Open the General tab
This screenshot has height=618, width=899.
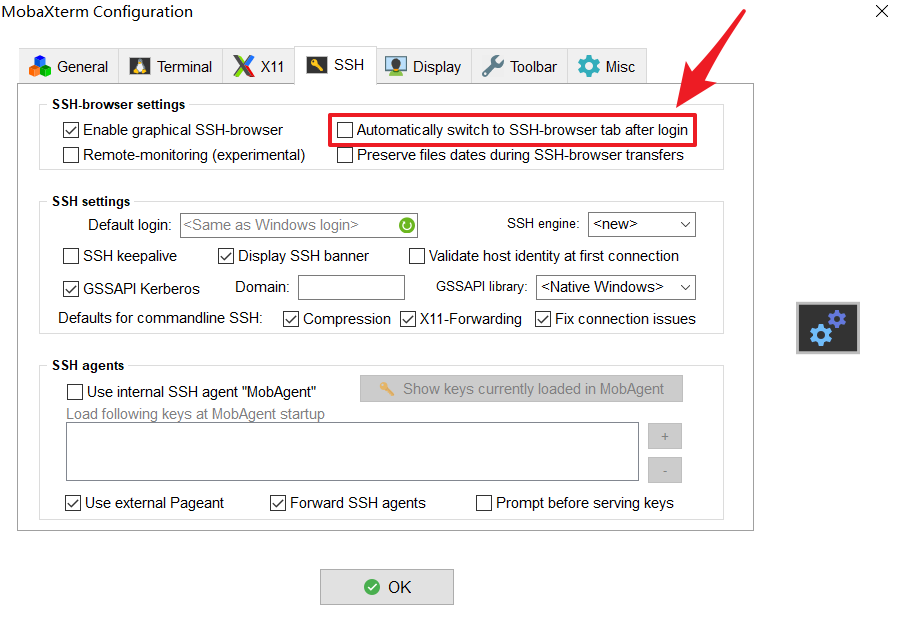[69, 67]
